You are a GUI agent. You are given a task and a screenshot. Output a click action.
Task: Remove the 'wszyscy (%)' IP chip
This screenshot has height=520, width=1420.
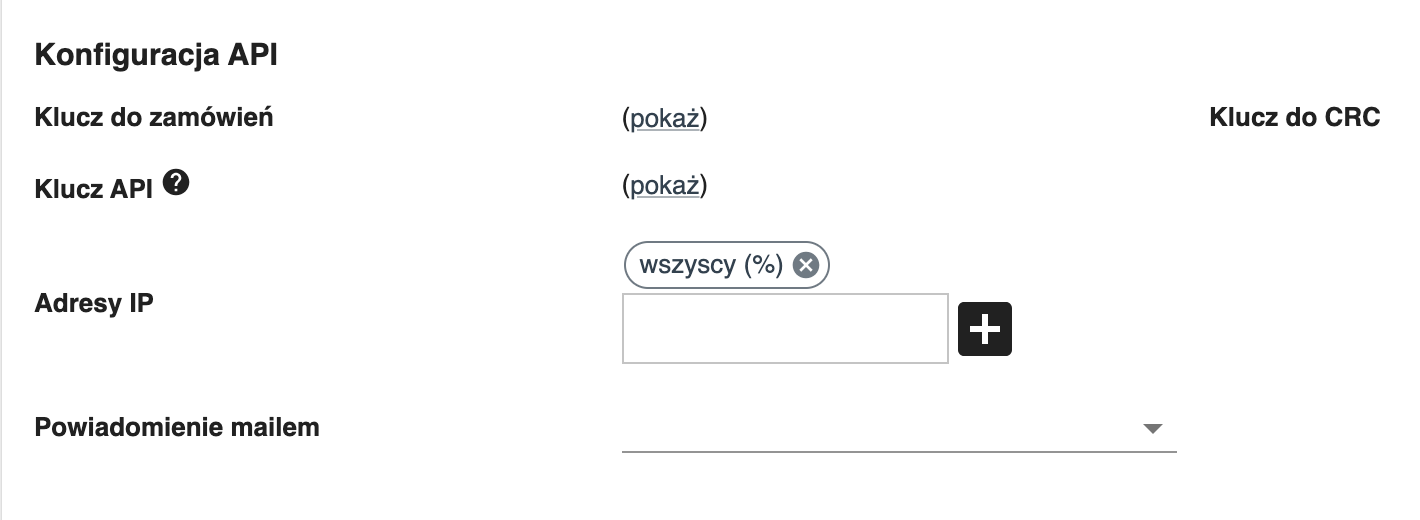(805, 265)
